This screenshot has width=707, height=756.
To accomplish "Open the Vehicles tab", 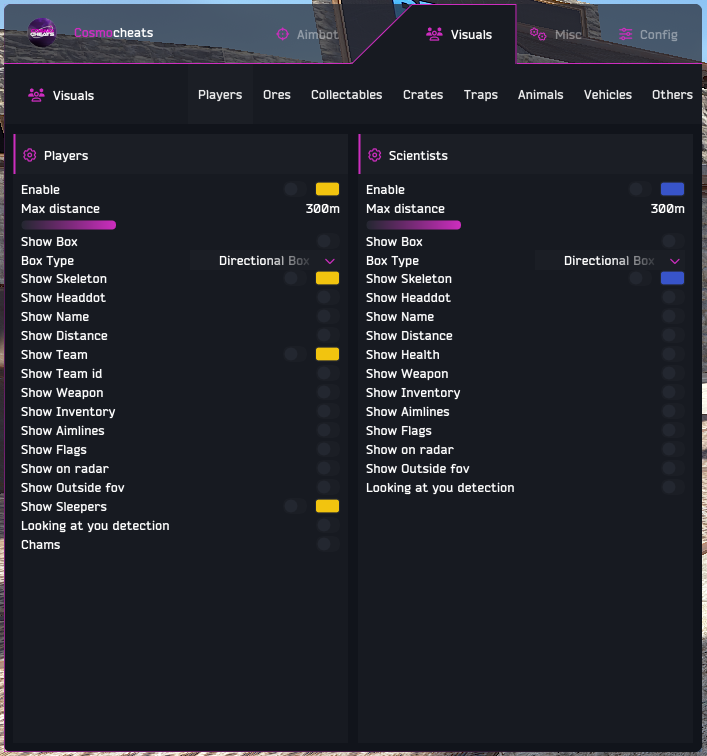I will pyautogui.click(x=608, y=94).
